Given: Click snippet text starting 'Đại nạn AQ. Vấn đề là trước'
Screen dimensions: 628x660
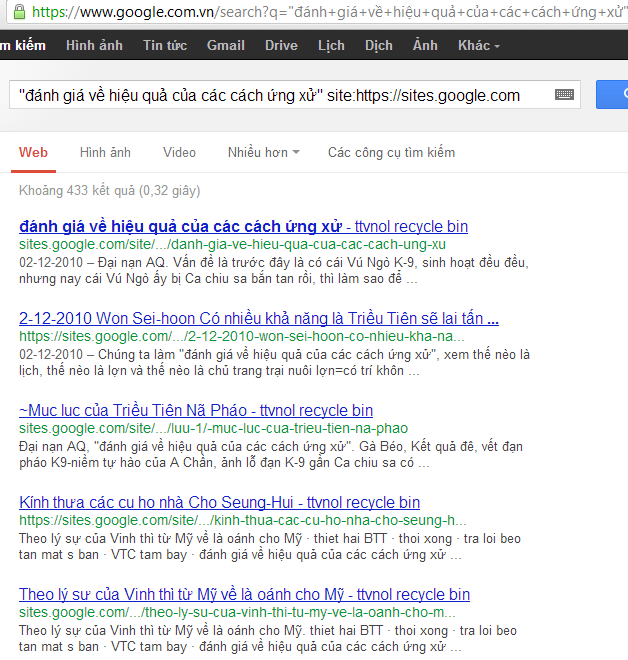Looking at the screenshot, I should pyautogui.click(x=313, y=262).
